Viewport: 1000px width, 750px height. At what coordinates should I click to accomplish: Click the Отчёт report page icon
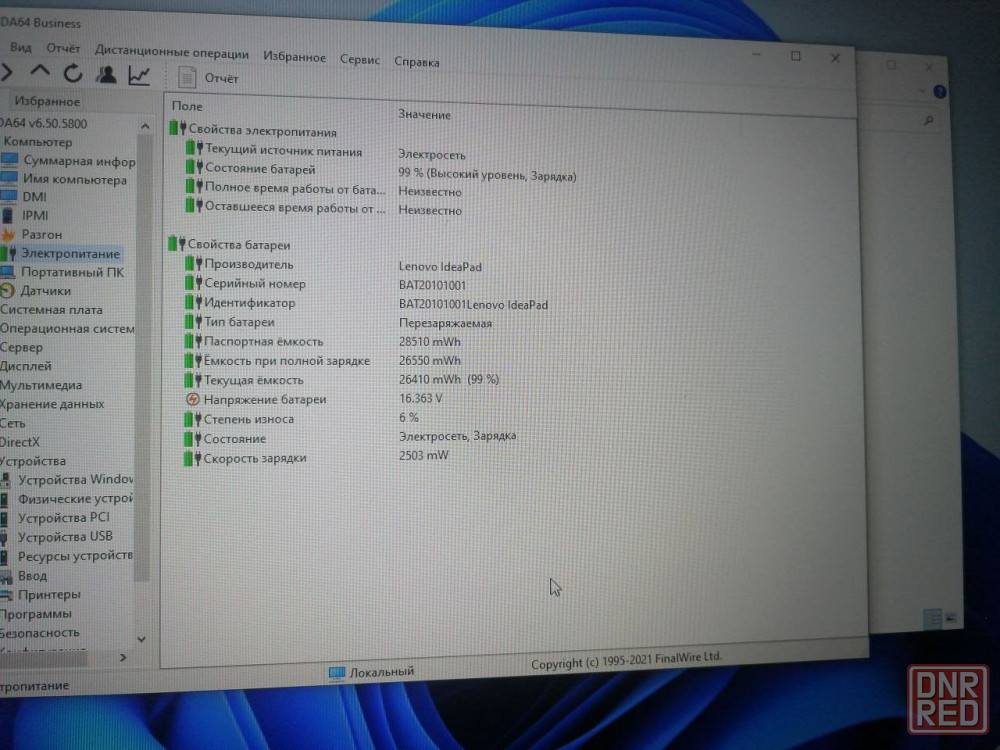187,77
